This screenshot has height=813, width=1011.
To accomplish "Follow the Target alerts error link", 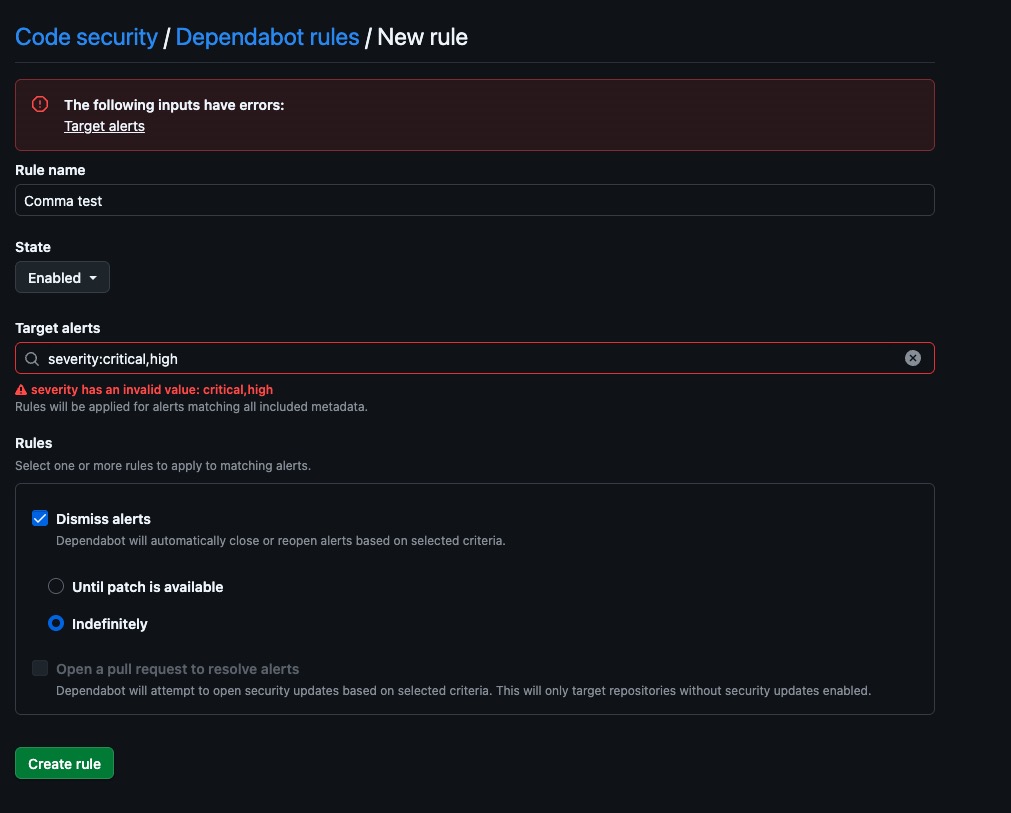I will pyautogui.click(x=104, y=126).
